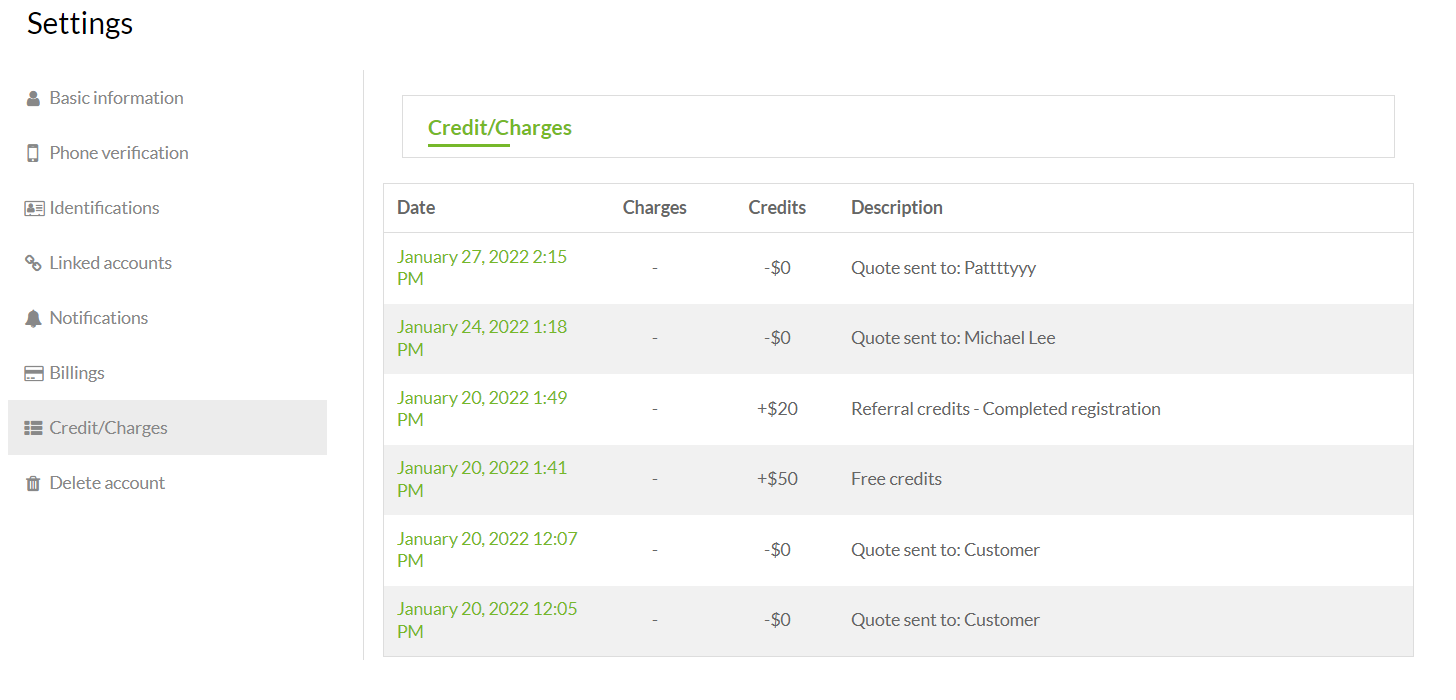Screen dimensions: 1456x700
Task: Click the Referral credits description row
Action: [x=1005, y=409]
